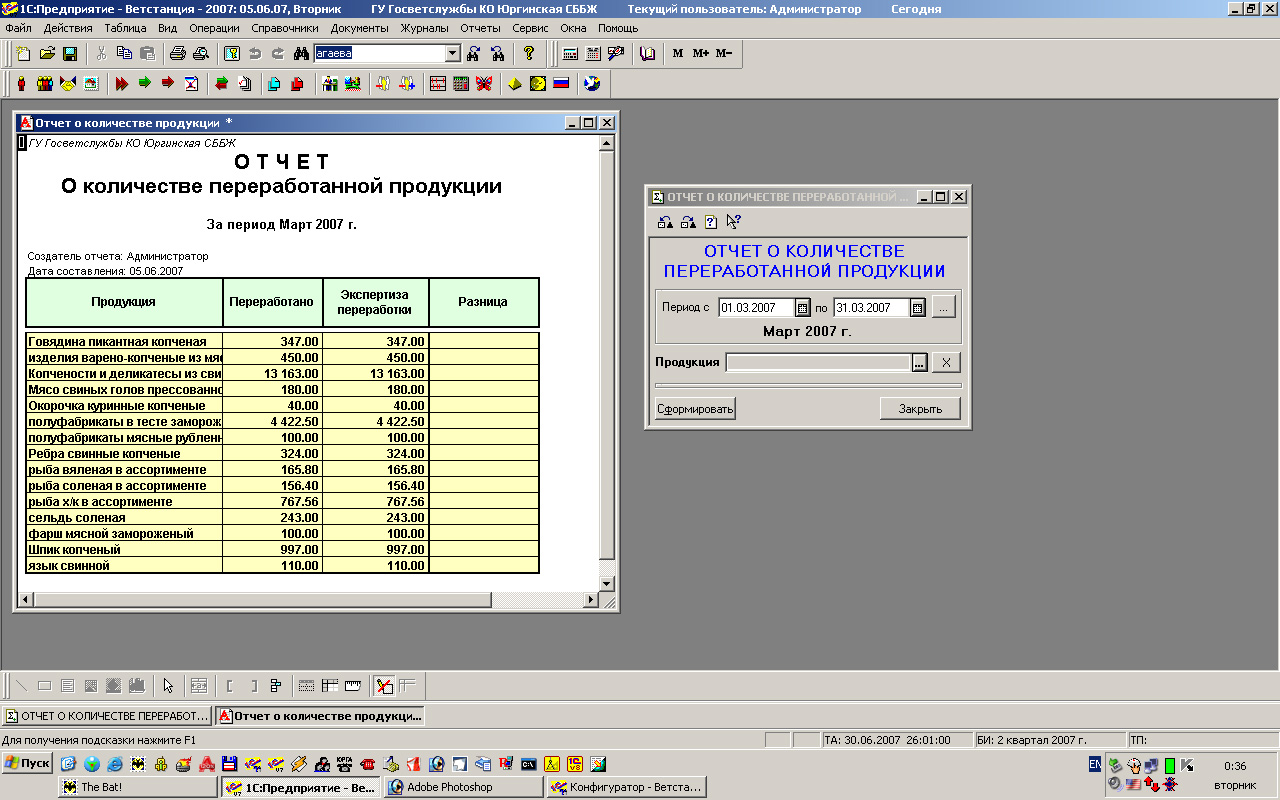Open the Действия menu

click(68, 28)
